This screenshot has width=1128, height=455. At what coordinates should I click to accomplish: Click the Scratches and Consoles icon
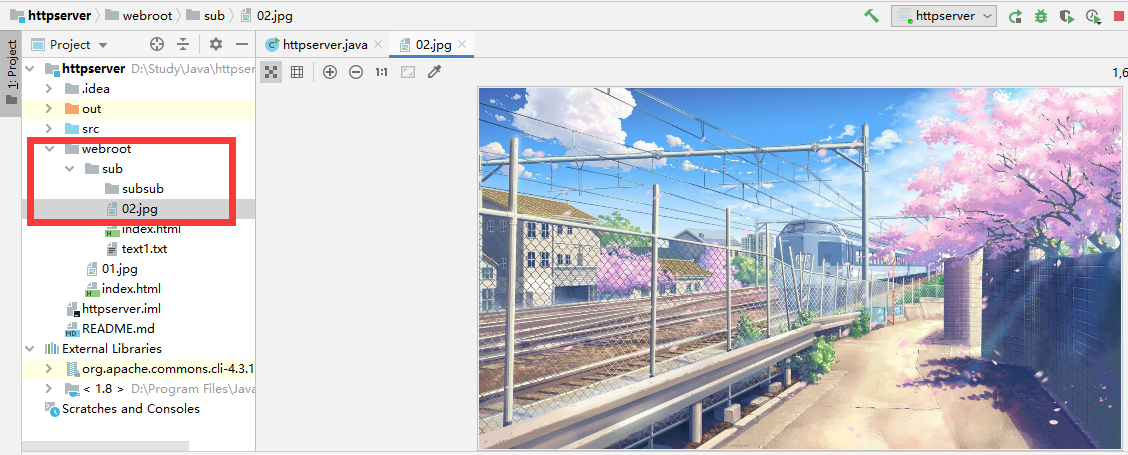click(52, 408)
